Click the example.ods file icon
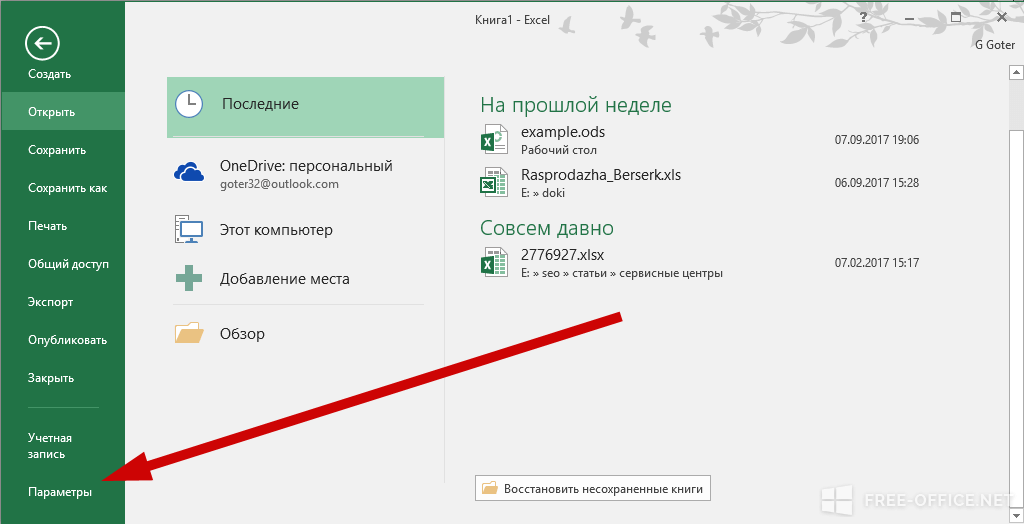Image resolution: width=1024 pixels, height=524 pixels. click(494, 139)
